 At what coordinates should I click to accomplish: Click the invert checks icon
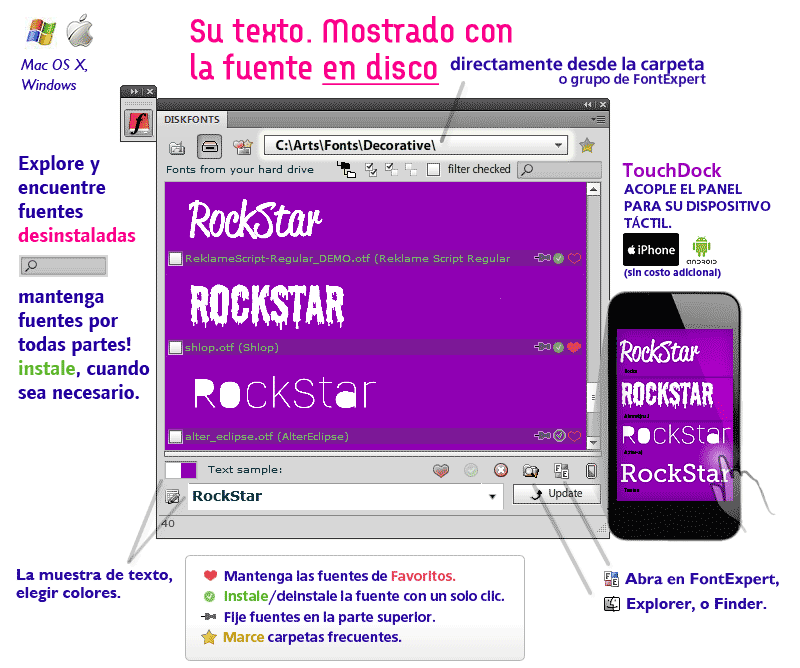click(x=391, y=169)
